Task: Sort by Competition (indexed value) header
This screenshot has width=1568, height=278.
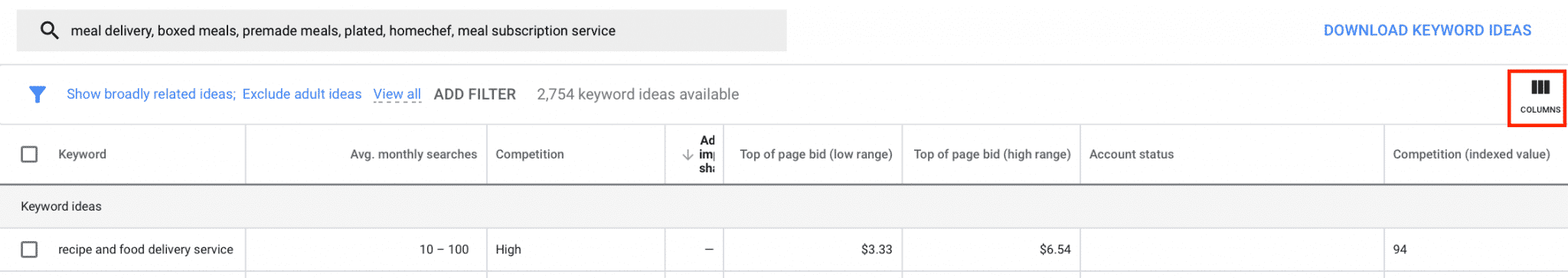Action: click(1472, 154)
